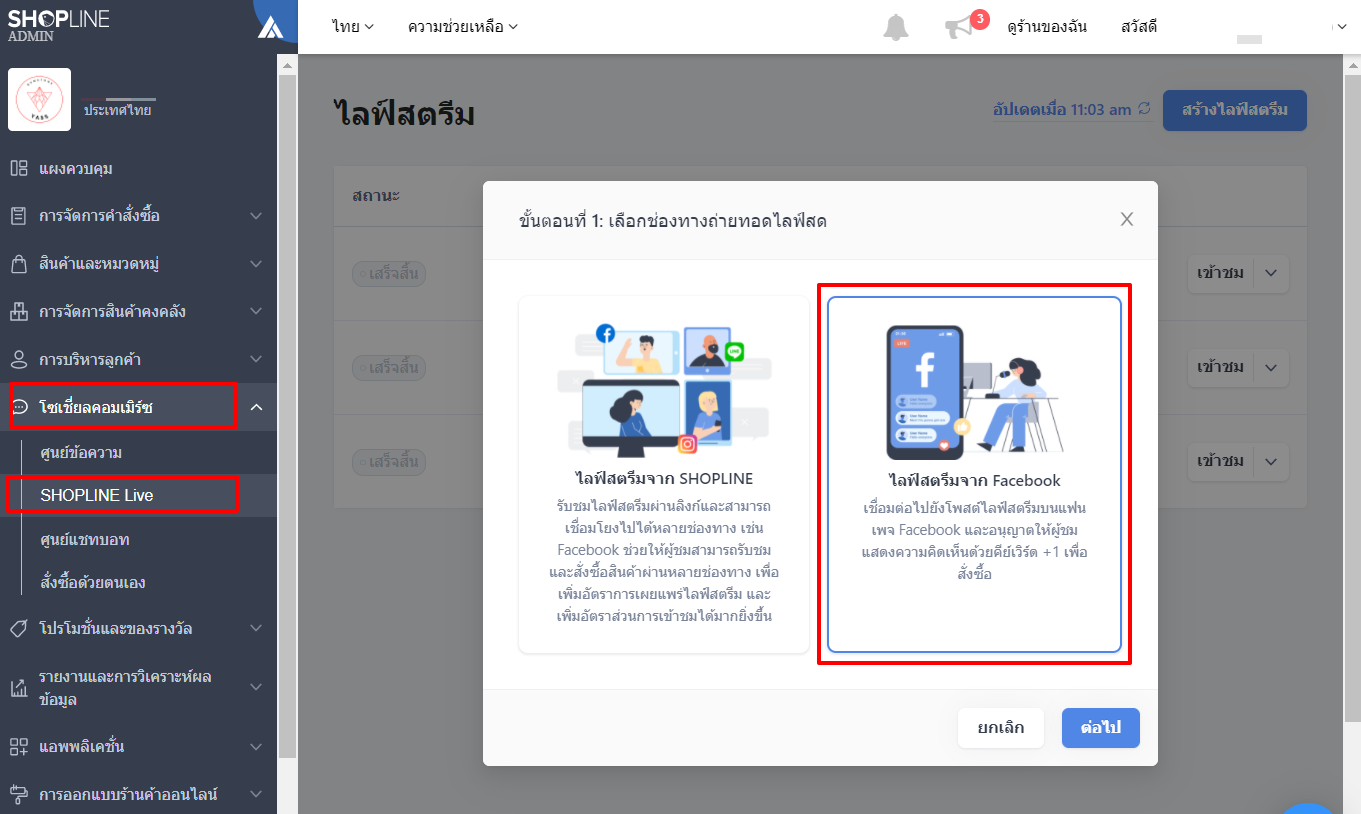The width and height of the screenshot is (1361, 814).
Task: Open the notifications bell icon
Action: point(896,27)
